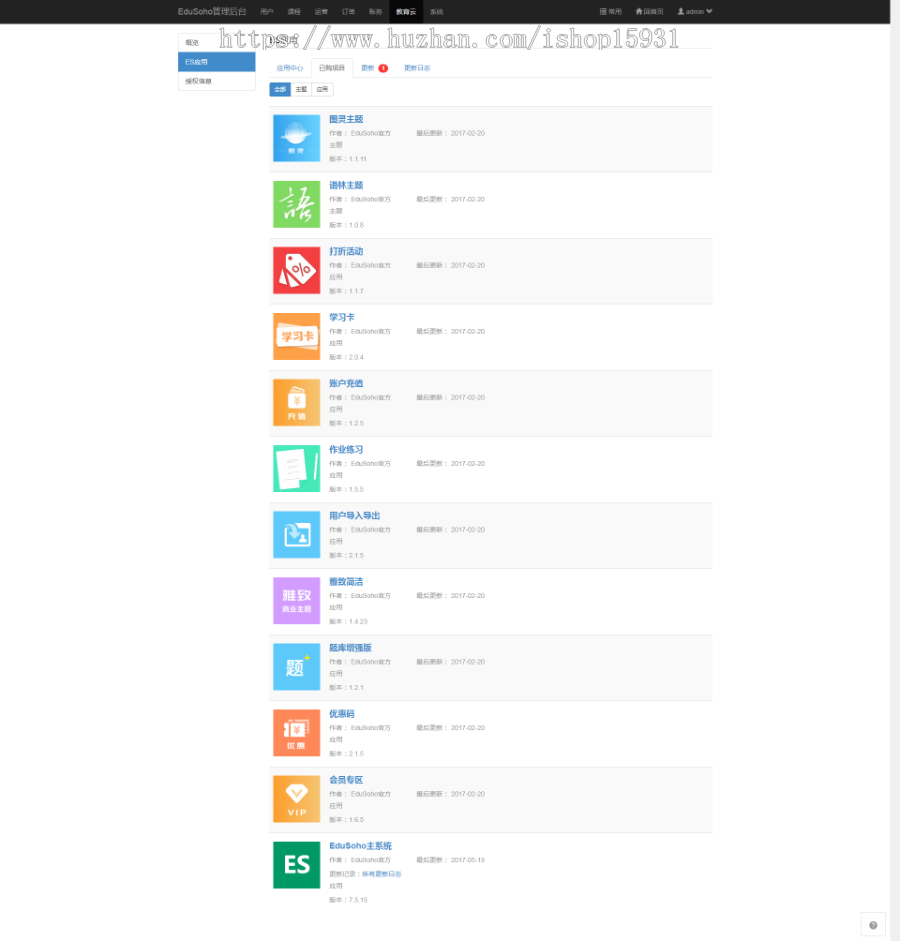Viewport: 900px width, 941px height.
Task: Switch to the 更新日志 tab
Action: point(417,68)
